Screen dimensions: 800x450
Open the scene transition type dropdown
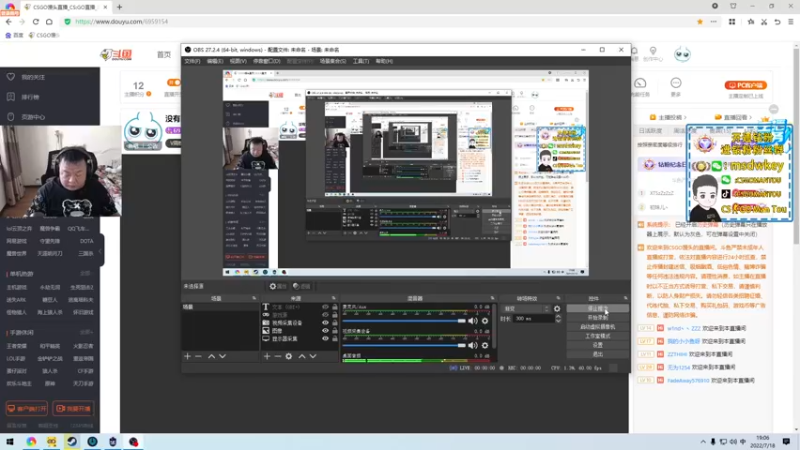526,309
